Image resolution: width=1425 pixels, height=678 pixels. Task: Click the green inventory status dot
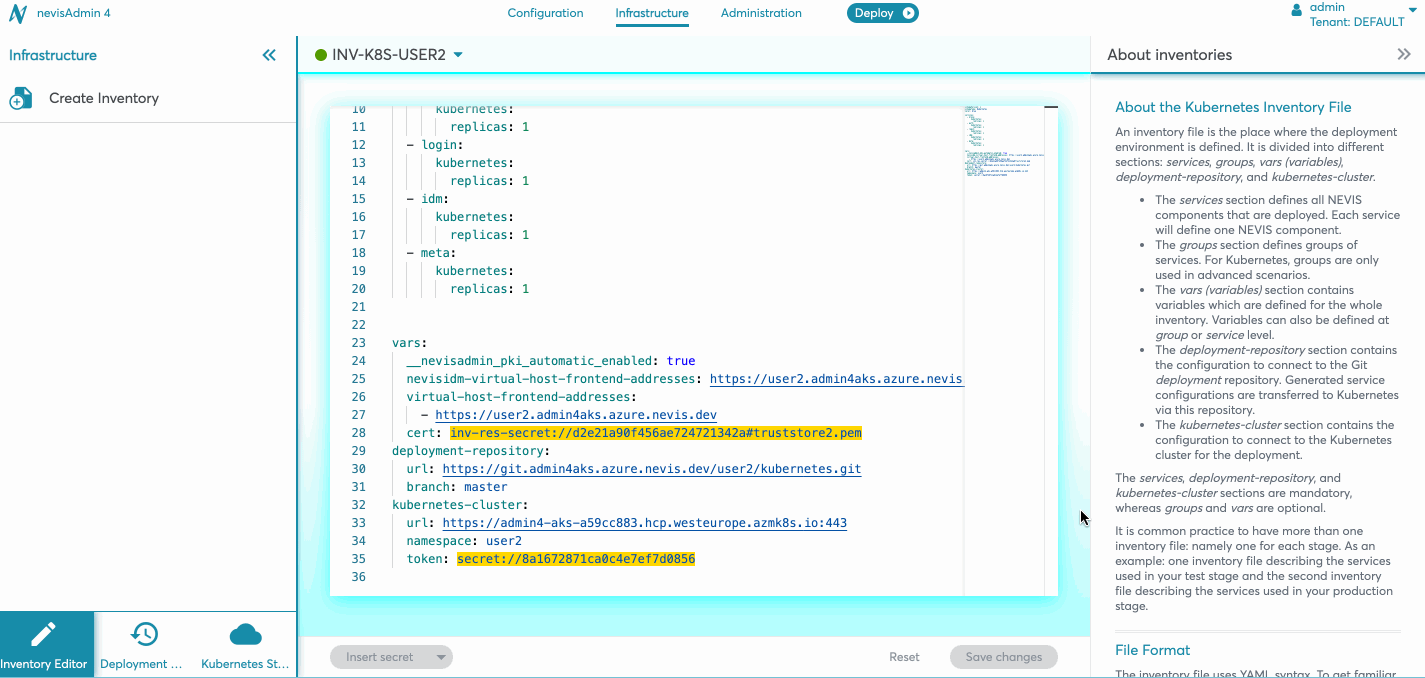click(321, 55)
